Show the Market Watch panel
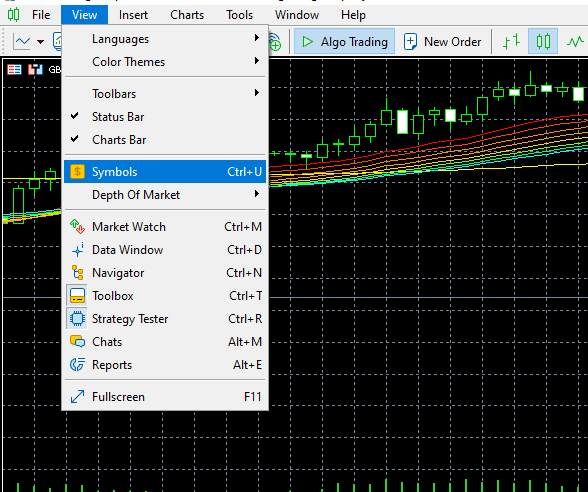The height and width of the screenshot is (492, 588). (165, 227)
